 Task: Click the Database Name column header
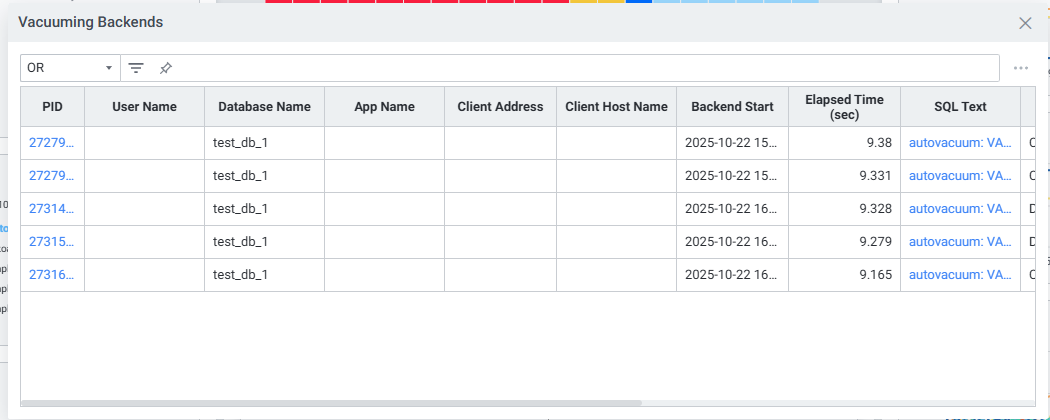(264, 107)
